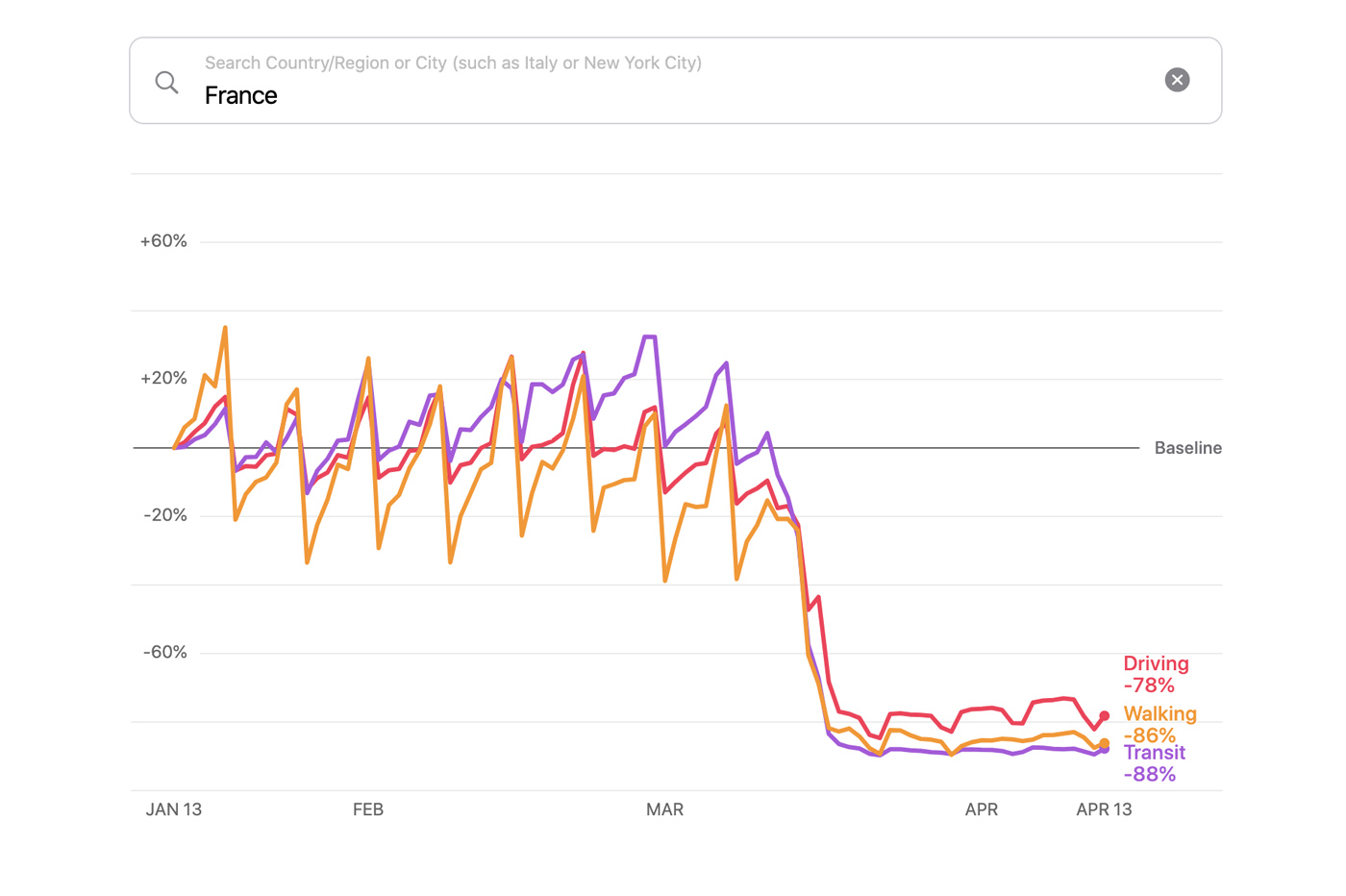This screenshot has height=896, width=1346.
Task: Click the Walking label in the legend
Action: pos(1160,713)
